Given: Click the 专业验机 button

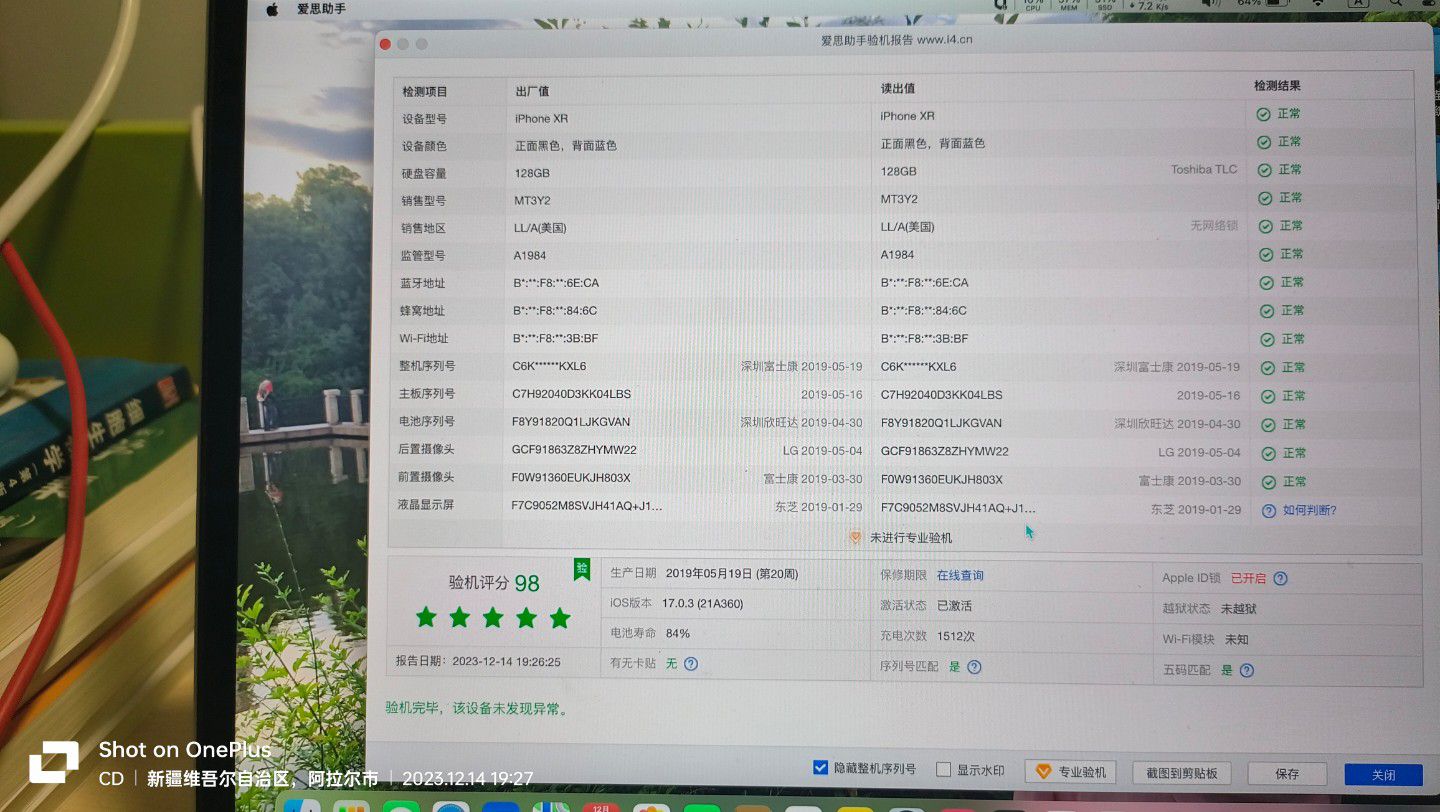Looking at the screenshot, I should pos(1071,772).
